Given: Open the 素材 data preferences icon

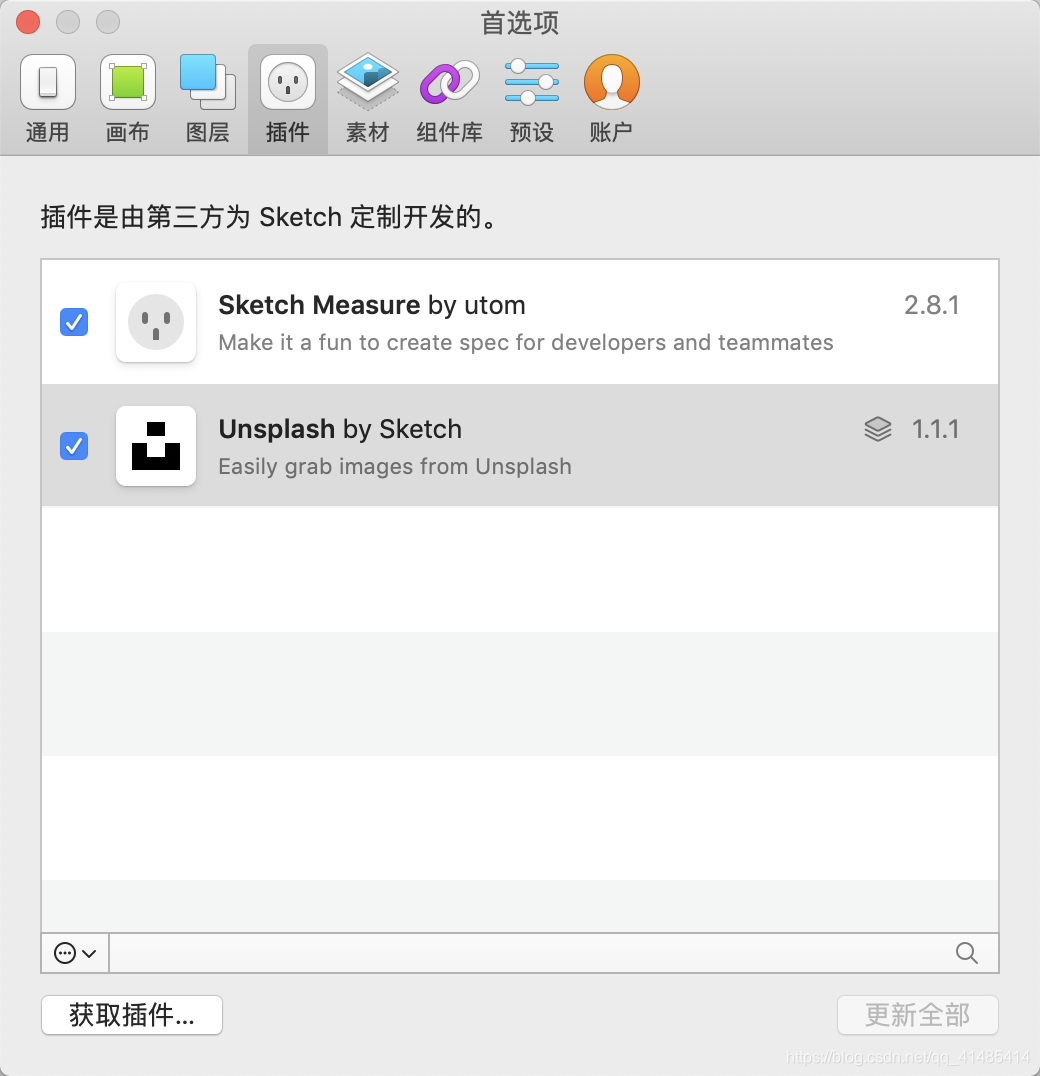Looking at the screenshot, I should coord(368,82).
